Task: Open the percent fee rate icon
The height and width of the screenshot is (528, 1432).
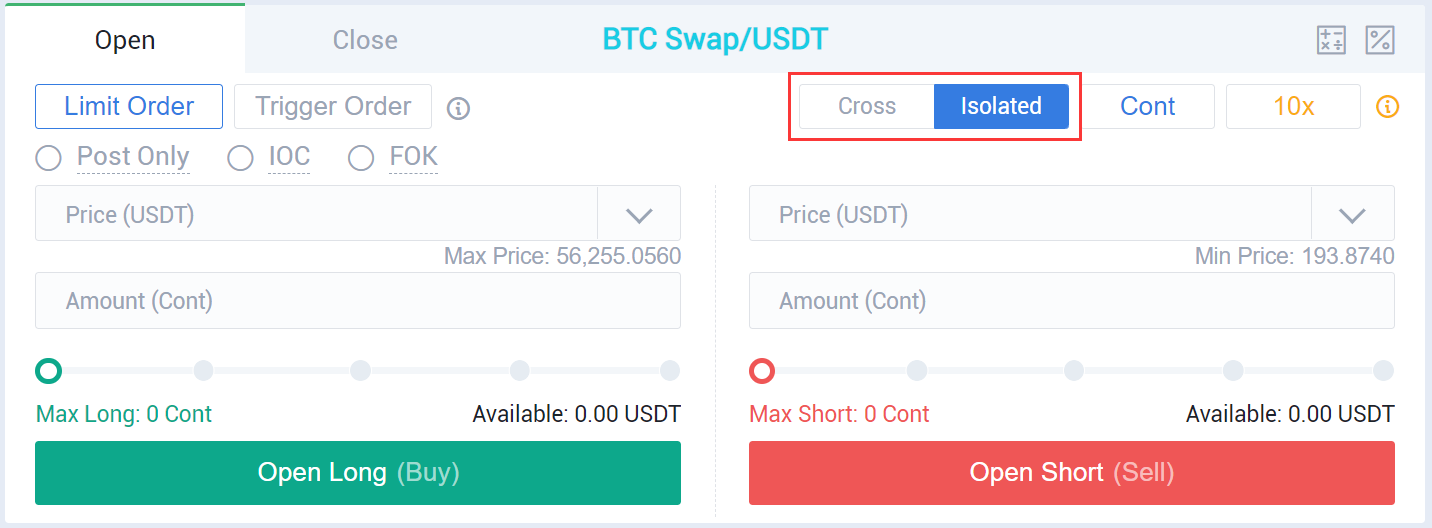Action: (x=1380, y=40)
